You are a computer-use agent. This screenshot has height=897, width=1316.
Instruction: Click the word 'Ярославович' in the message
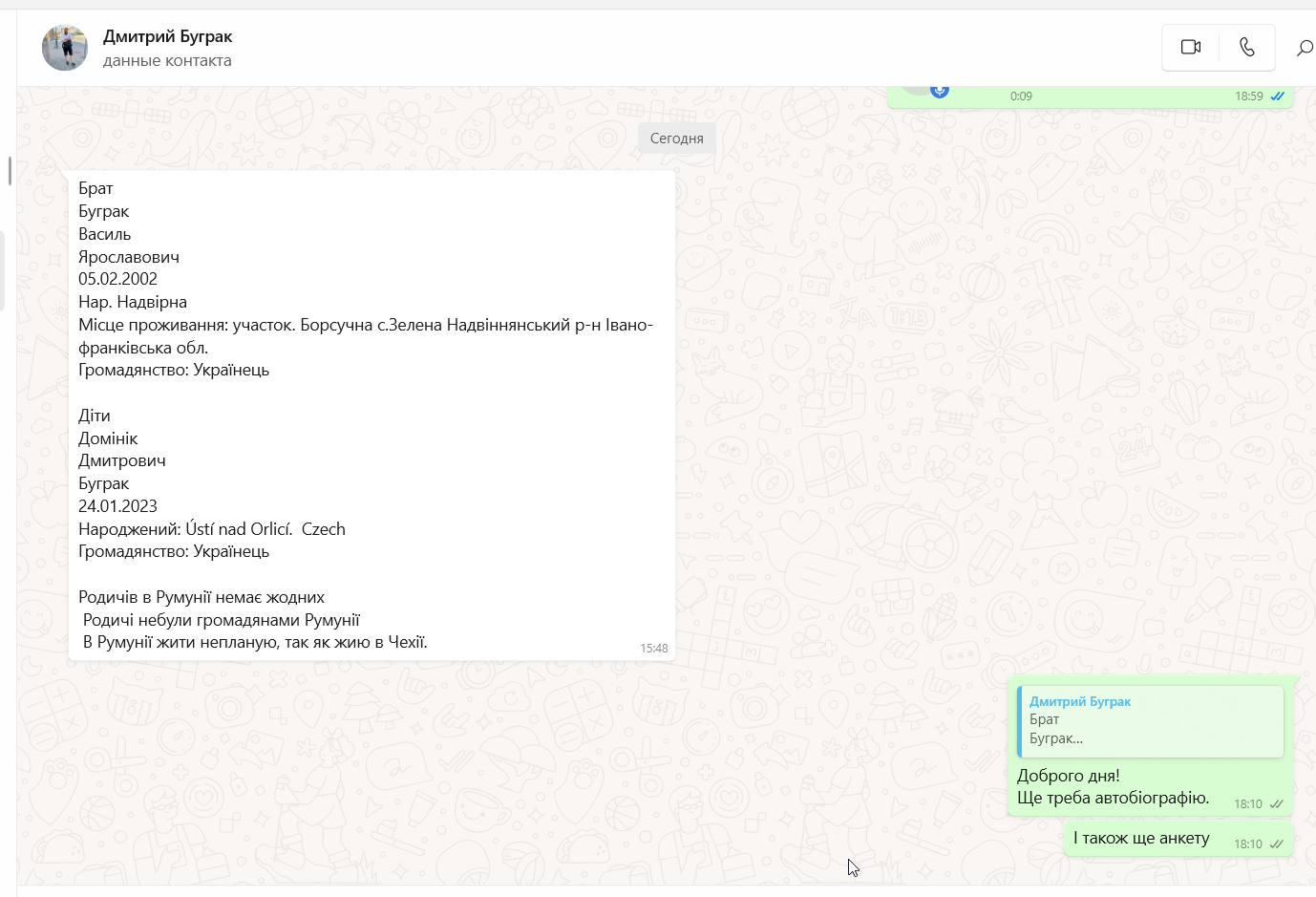coord(129,257)
